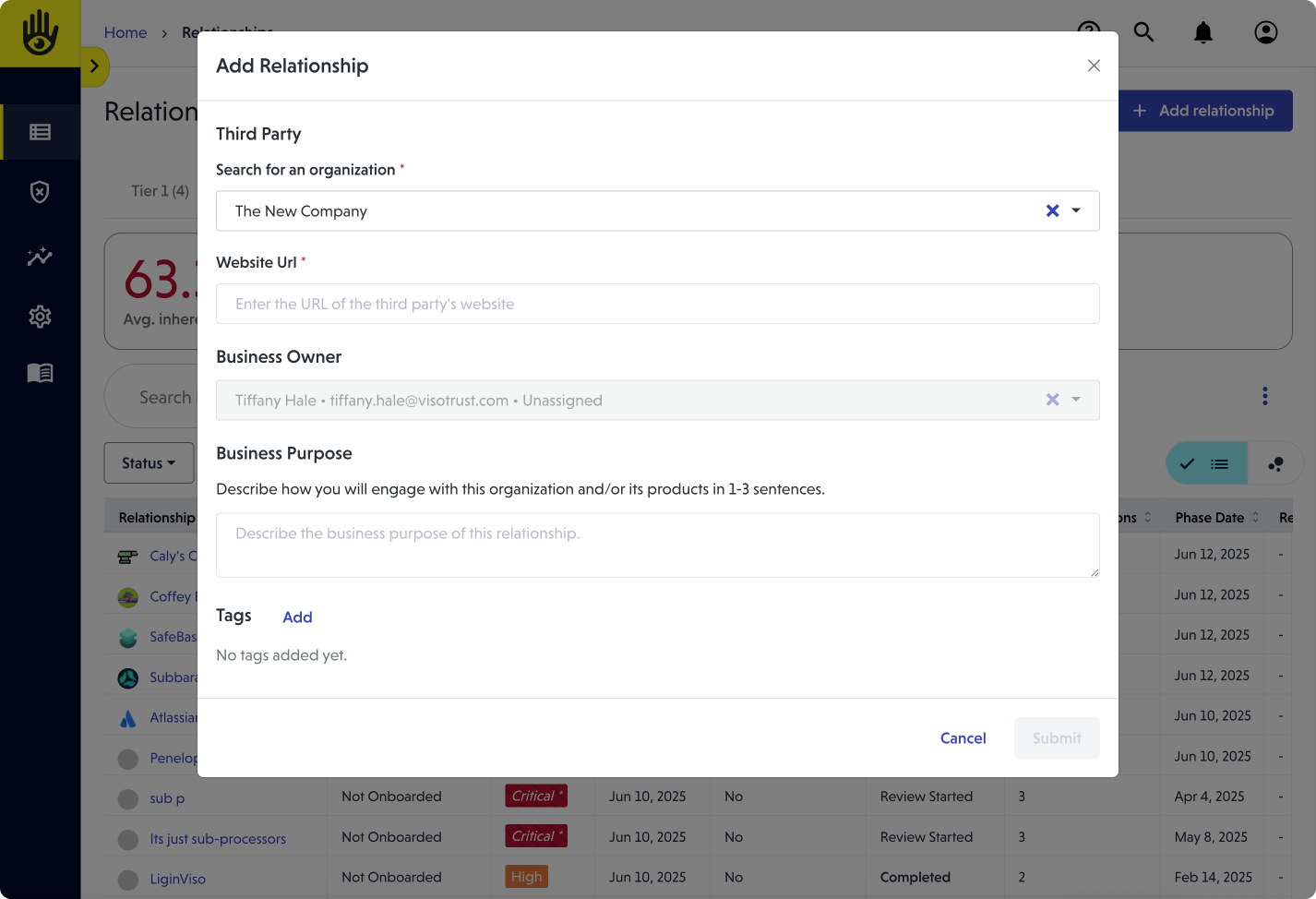Cancel the Add Relationship dialog
Image resolution: width=1316 pixels, height=899 pixels.
pos(963,738)
